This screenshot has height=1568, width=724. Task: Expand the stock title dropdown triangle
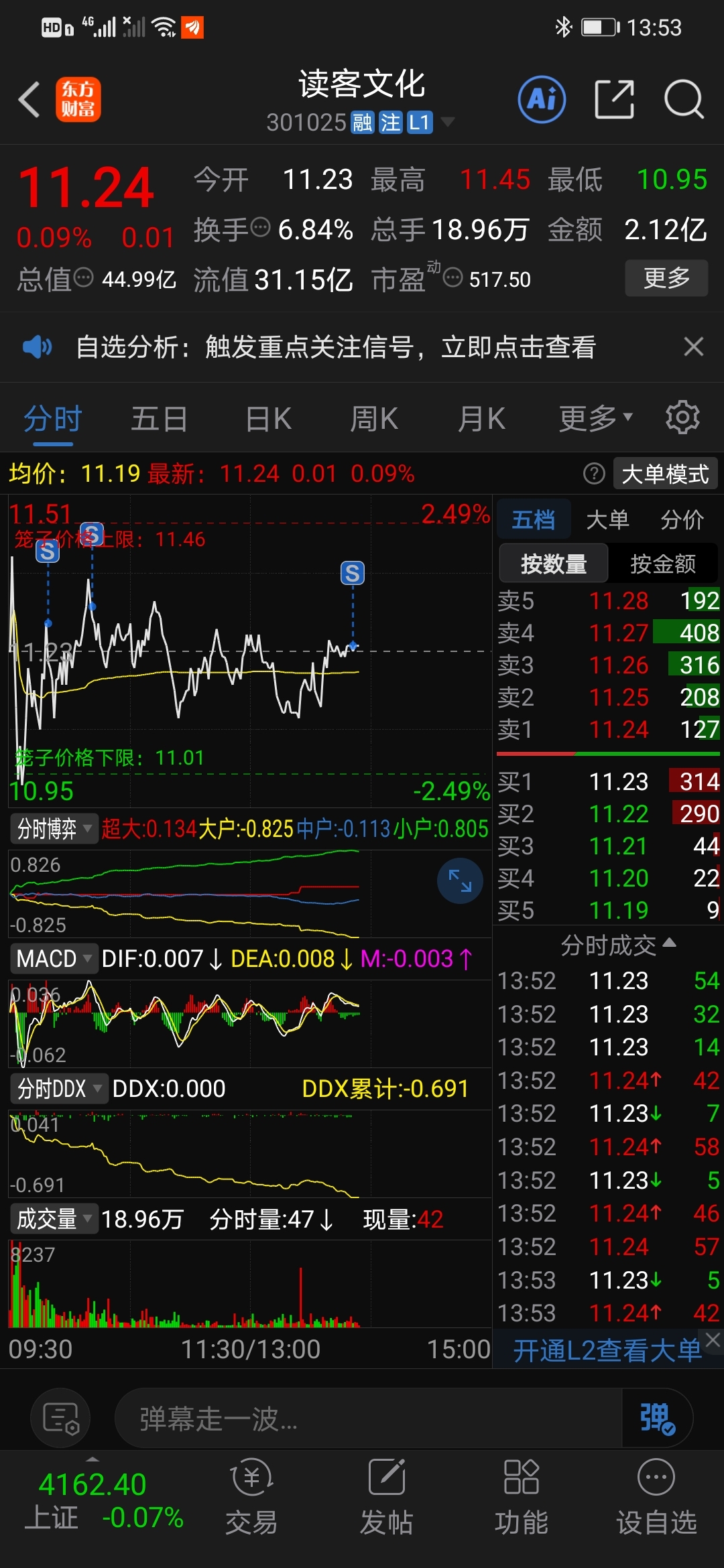(x=447, y=122)
